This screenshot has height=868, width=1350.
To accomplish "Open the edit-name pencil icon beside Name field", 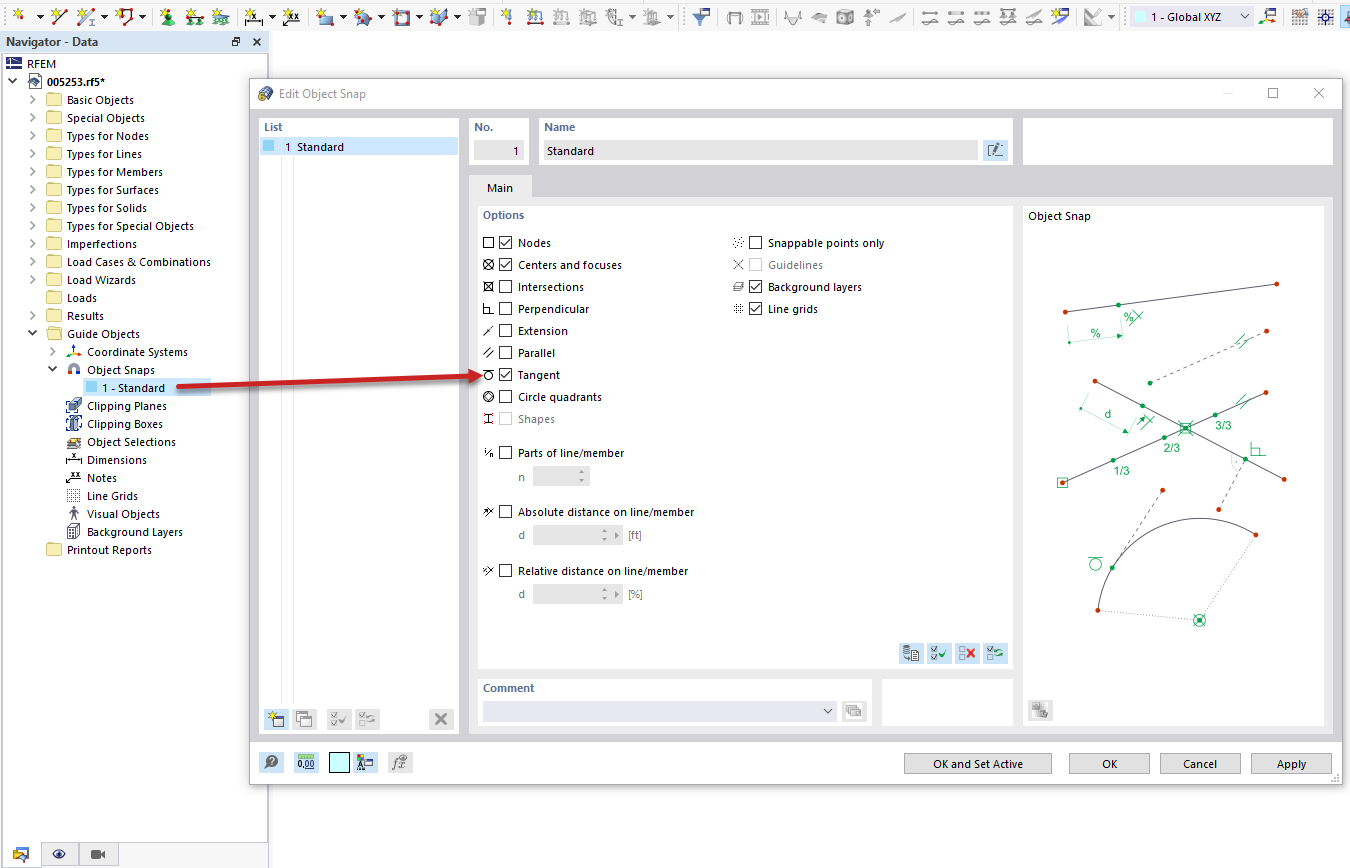I will pyautogui.click(x=995, y=149).
